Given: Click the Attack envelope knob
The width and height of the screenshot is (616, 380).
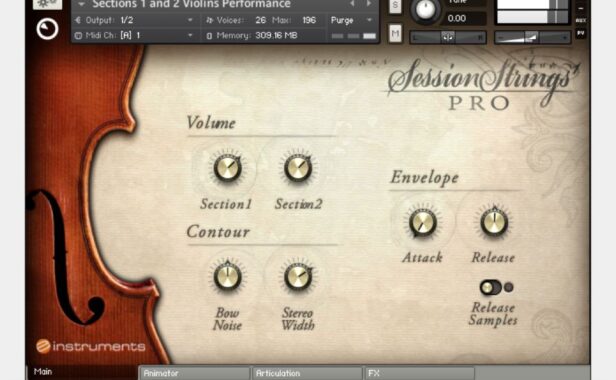Looking at the screenshot, I should [423, 223].
